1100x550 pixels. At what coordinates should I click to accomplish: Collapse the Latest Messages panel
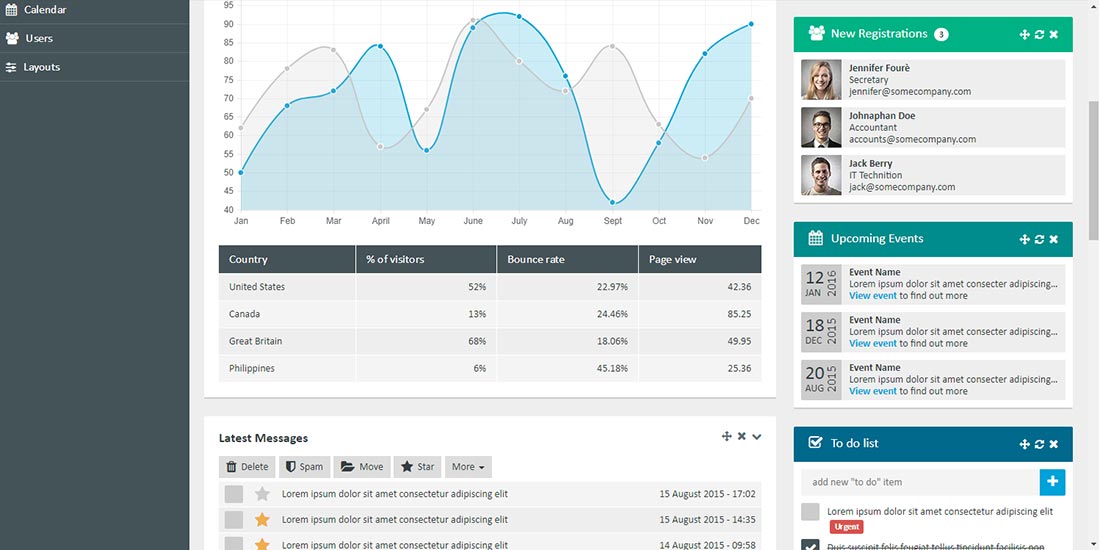[x=756, y=437]
